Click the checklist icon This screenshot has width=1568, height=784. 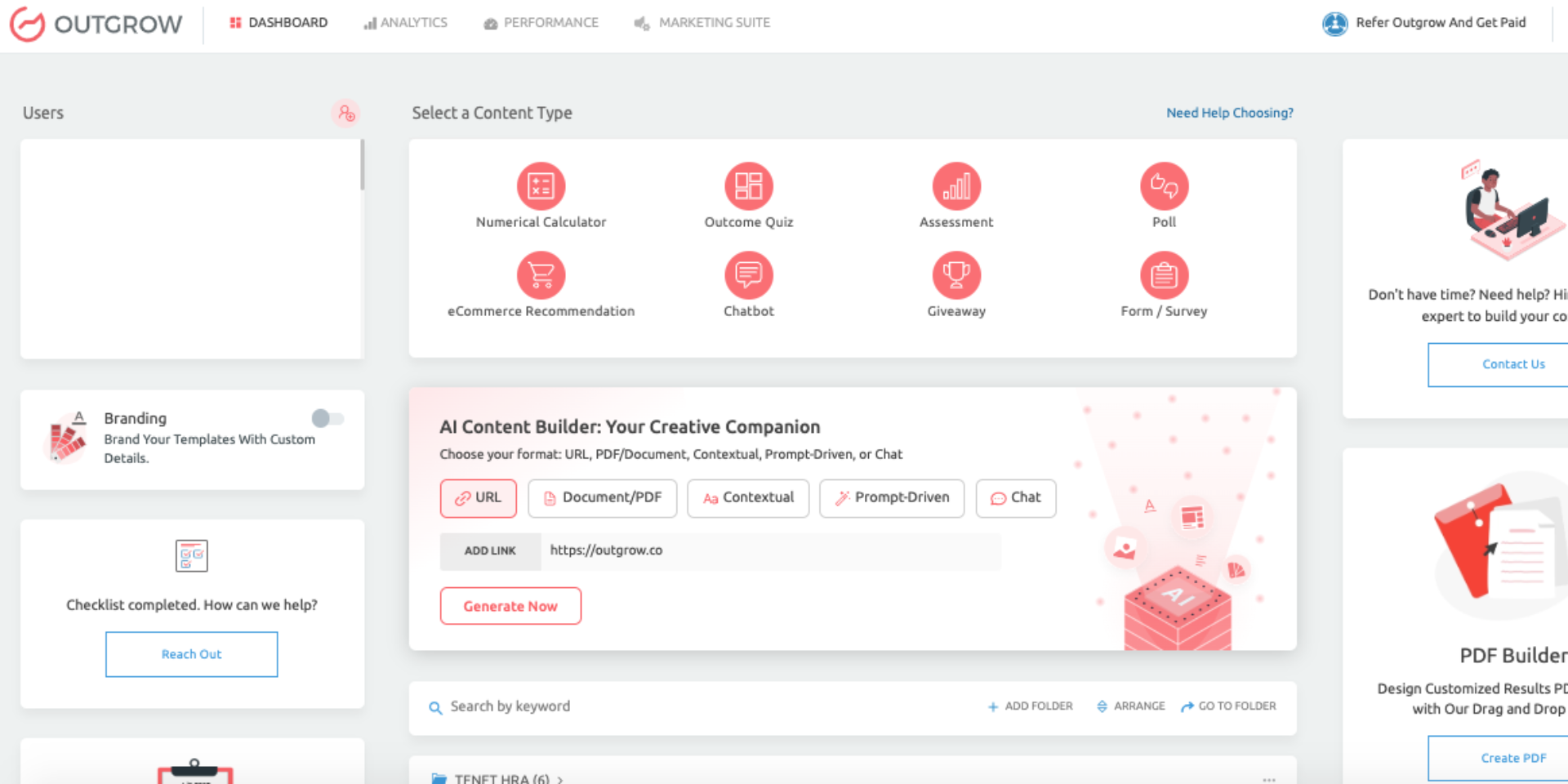pyautogui.click(x=192, y=555)
